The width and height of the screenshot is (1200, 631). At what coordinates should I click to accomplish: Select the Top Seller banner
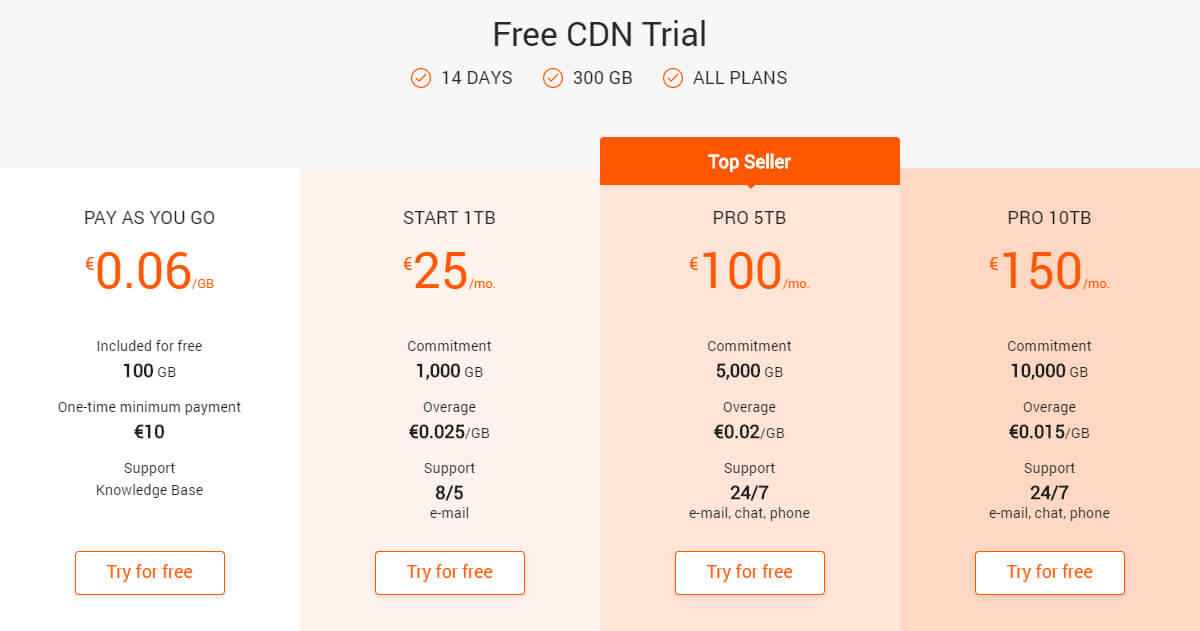click(x=750, y=161)
